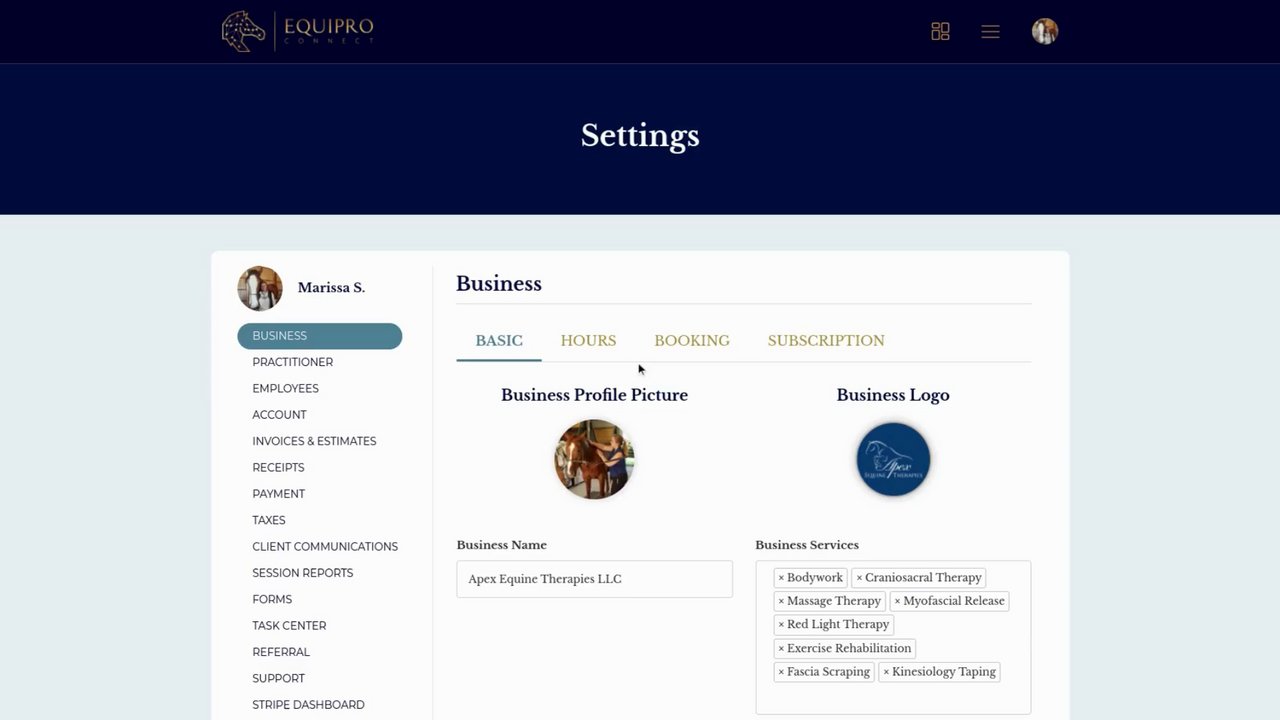Switch to the Hours tab
This screenshot has height=720, width=1280.
pyautogui.click(x=588, y=341)
